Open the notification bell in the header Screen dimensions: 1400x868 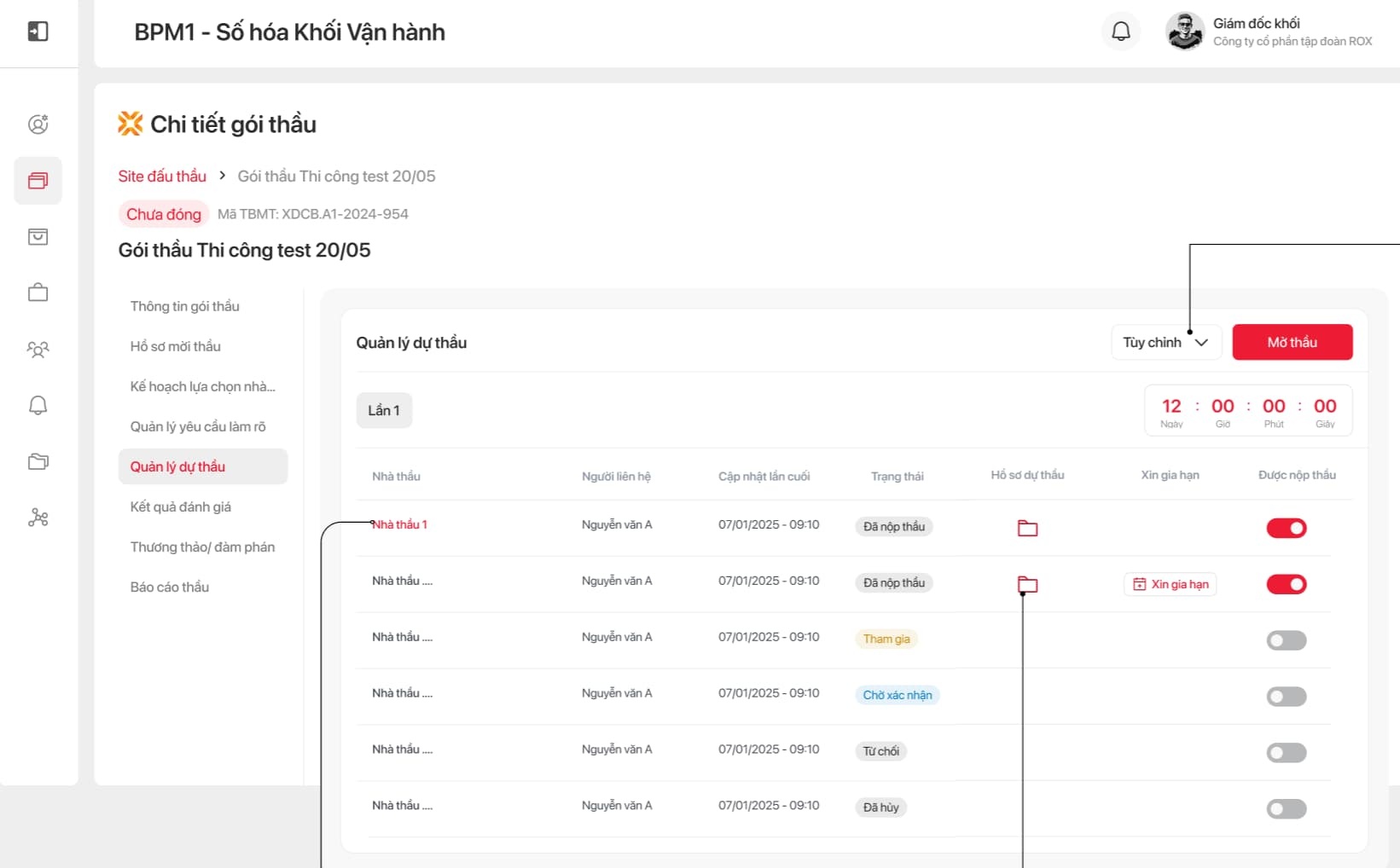[1120, 32]
